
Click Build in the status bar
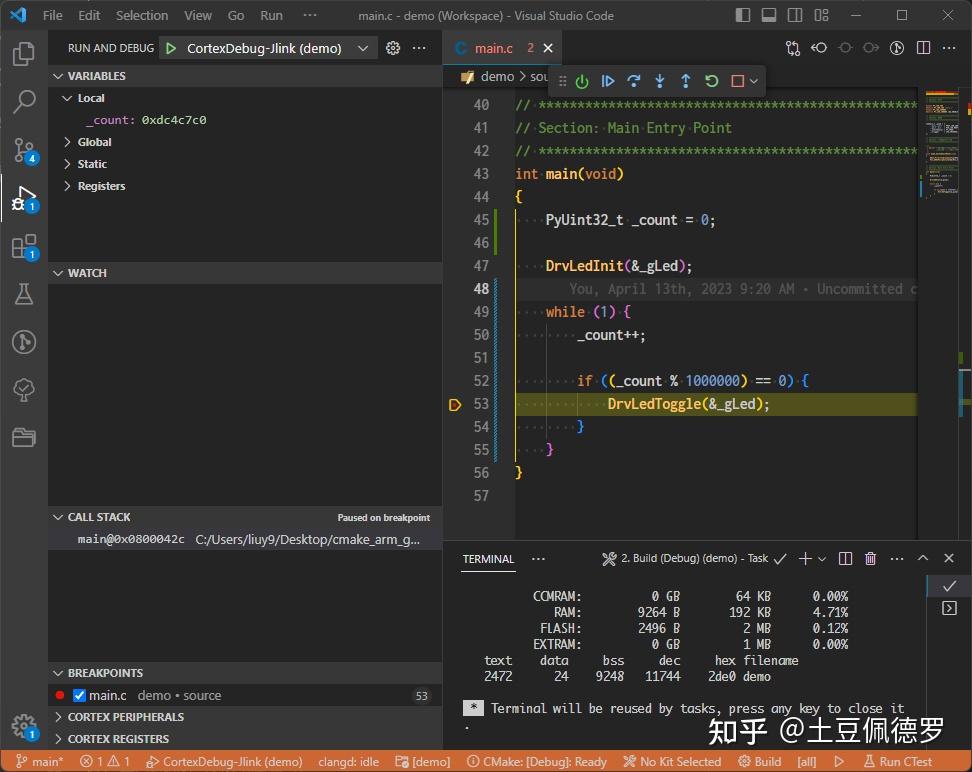(760, 761)
